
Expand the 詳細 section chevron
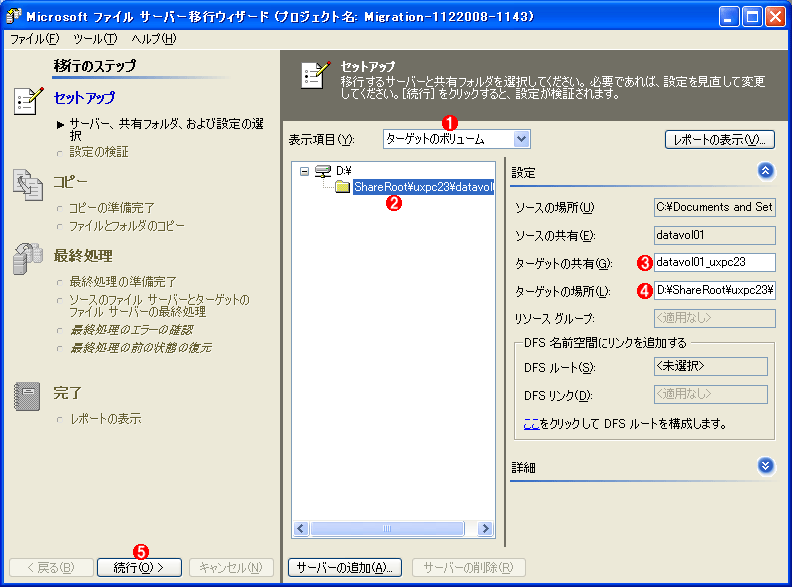coord(765,466)
